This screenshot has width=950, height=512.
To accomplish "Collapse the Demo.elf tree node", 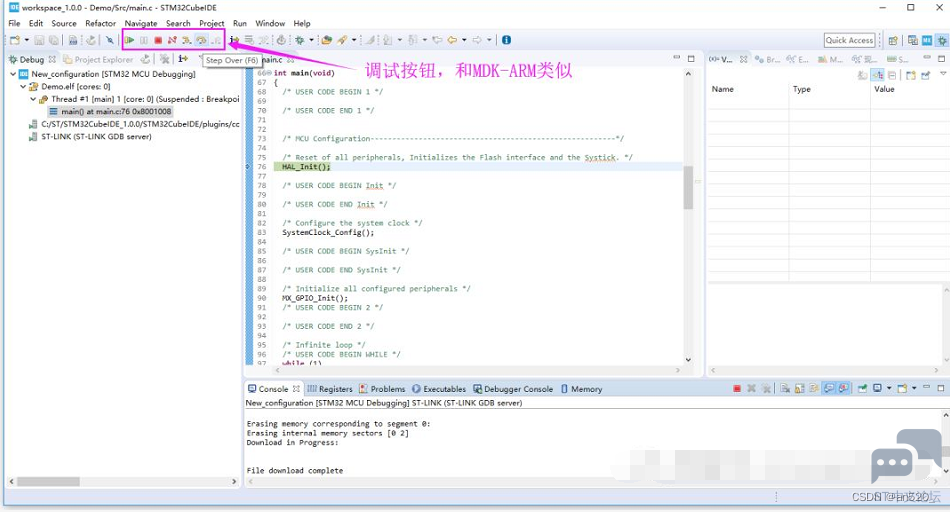I will point(23,87).
